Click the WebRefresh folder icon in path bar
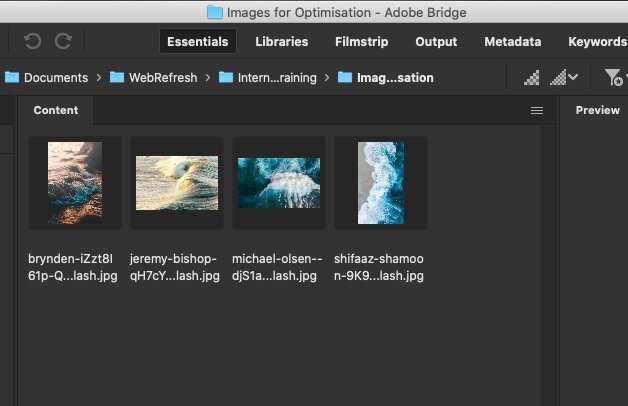The height and width of the screenshot is (406, 628). coord(117,77)
